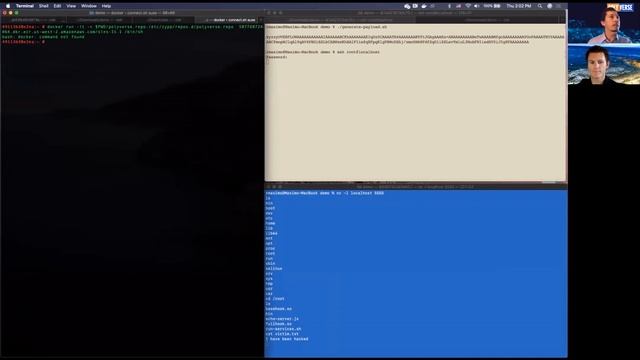
Task: Click the top presenter video thumbnail
Action: click(604, 23)
